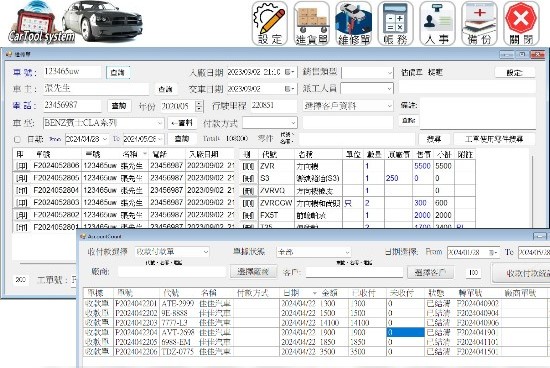
Task: Open the 設定 settings icon with pencil
Action: (269, 24)
